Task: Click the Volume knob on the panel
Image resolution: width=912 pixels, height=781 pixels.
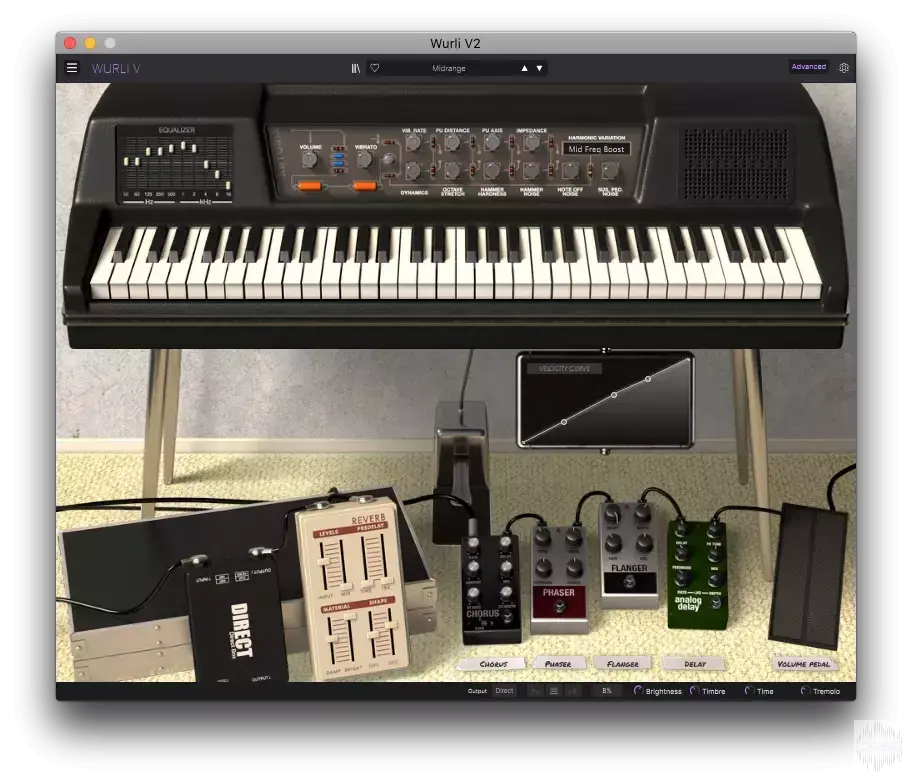Action: 310,161
